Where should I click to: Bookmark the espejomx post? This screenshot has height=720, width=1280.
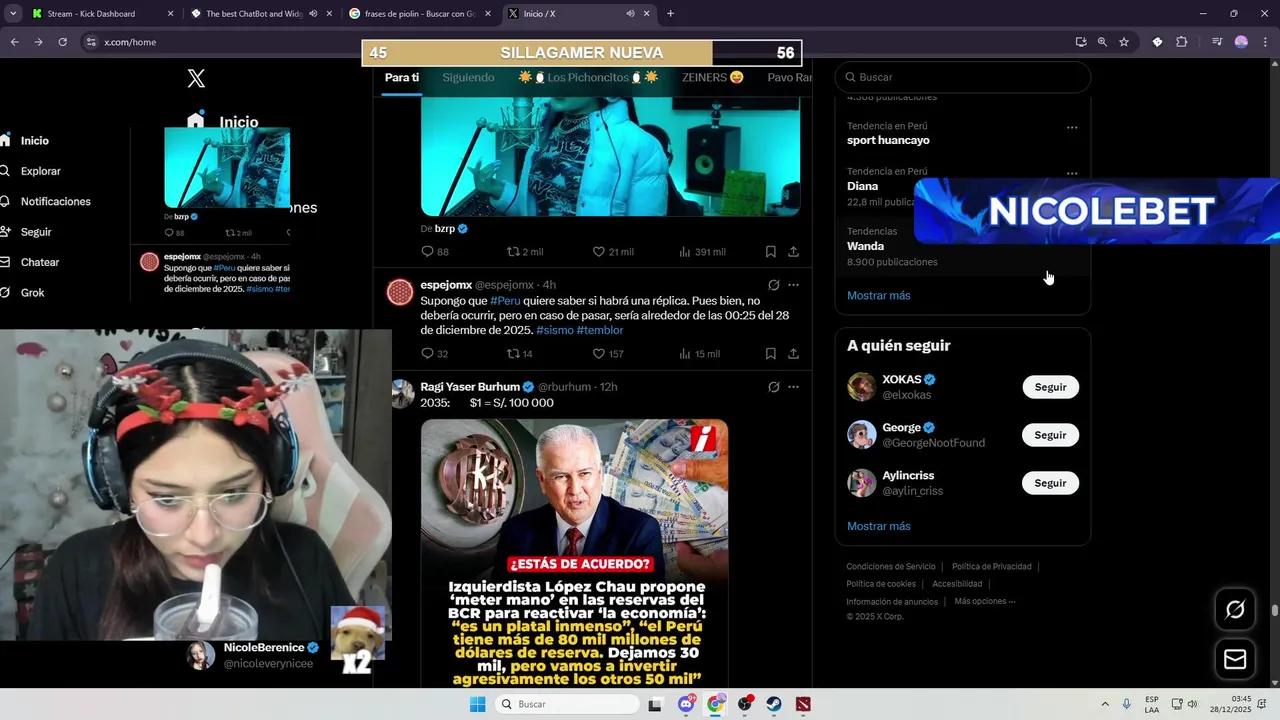click(x=770, y=354)
